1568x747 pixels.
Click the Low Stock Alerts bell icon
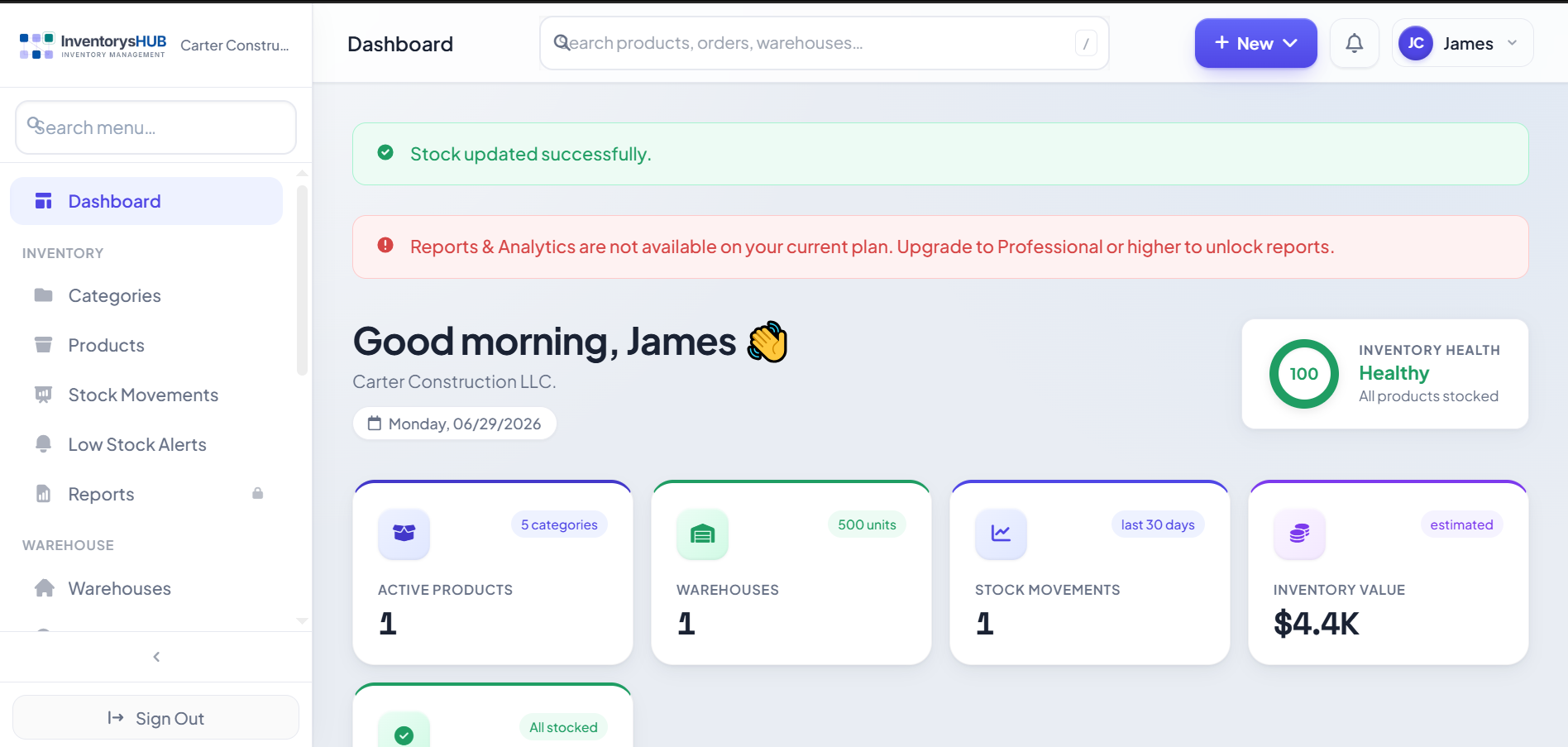44,444
